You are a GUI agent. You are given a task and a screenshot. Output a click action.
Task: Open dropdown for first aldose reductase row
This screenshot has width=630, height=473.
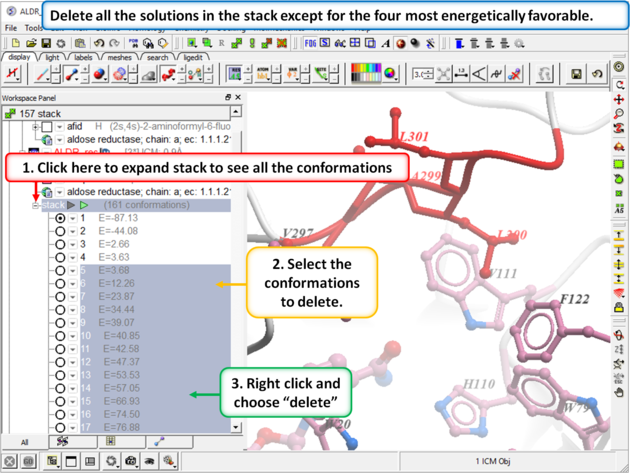59,140
